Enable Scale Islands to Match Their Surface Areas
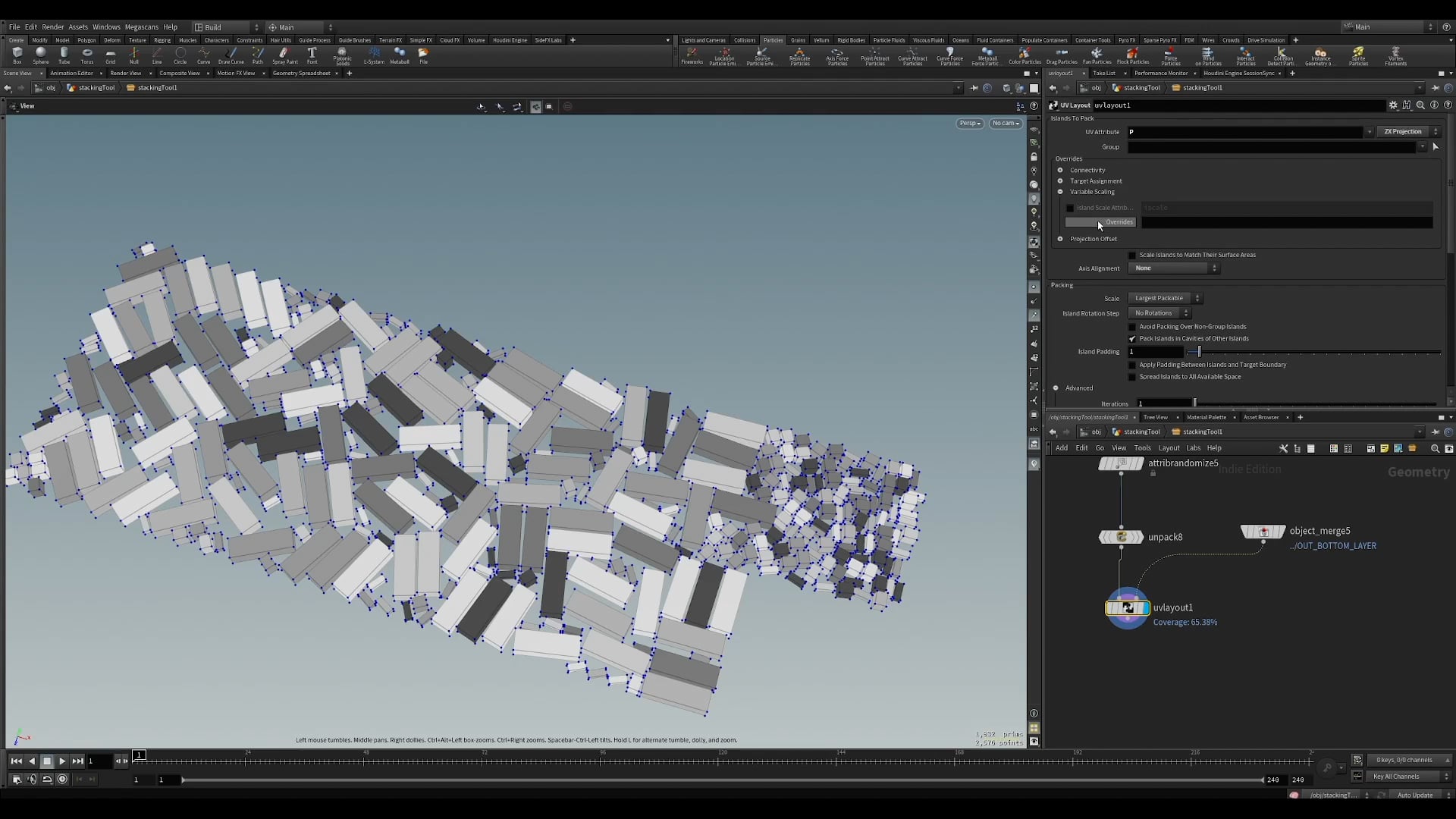Screen dimensions: 1456x819 (1133, 255)
